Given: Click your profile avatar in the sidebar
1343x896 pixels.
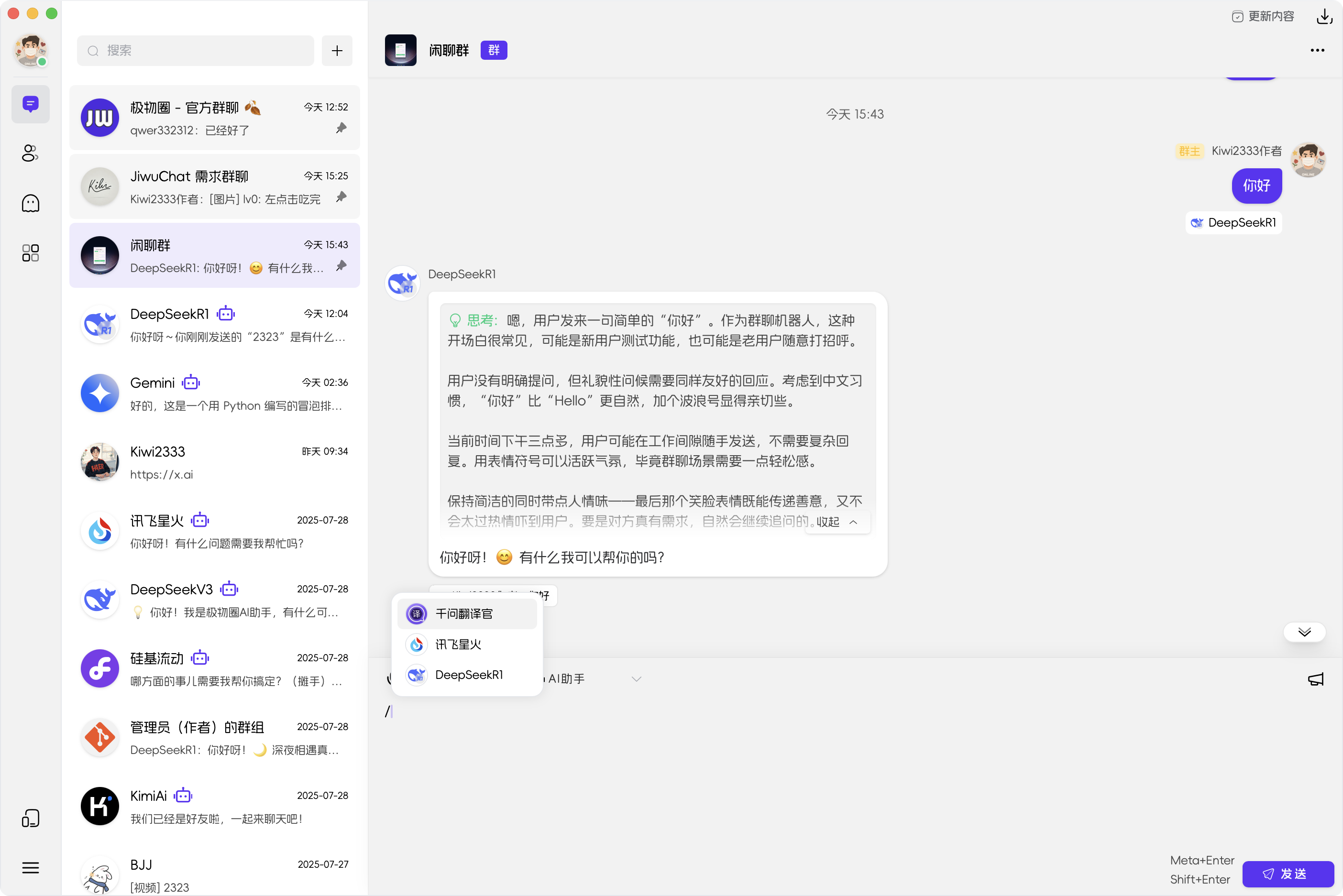Looking at the screenshot, I should click(x=30, y=50).
